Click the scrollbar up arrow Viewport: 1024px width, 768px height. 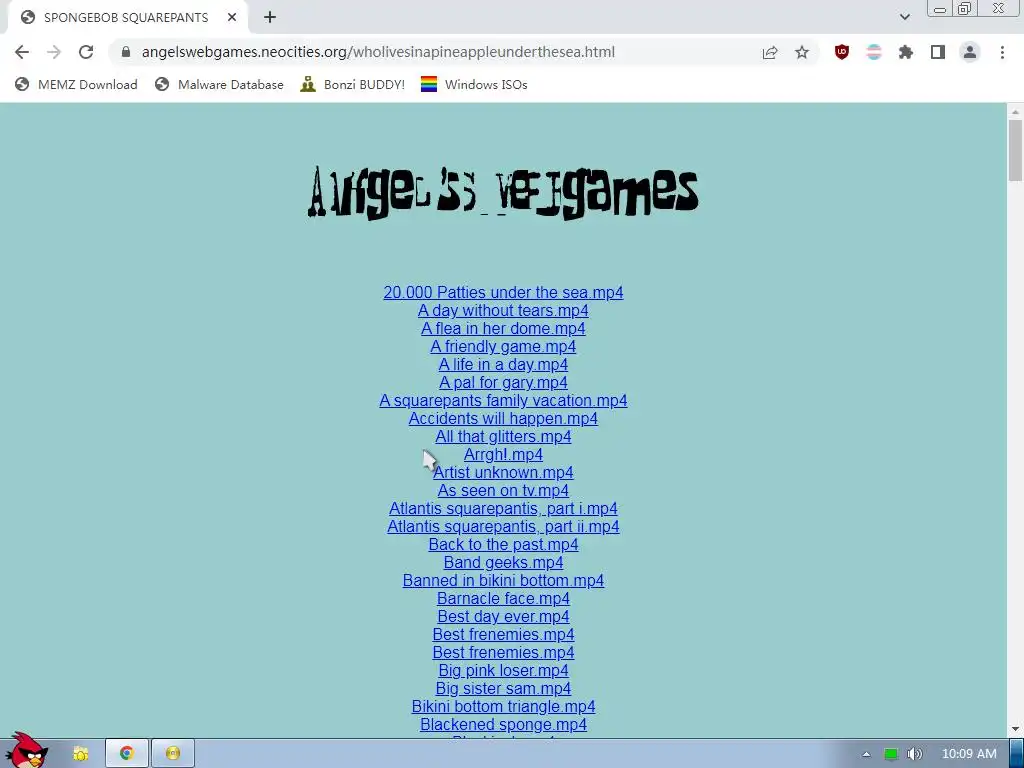(x=1015, y=112)
